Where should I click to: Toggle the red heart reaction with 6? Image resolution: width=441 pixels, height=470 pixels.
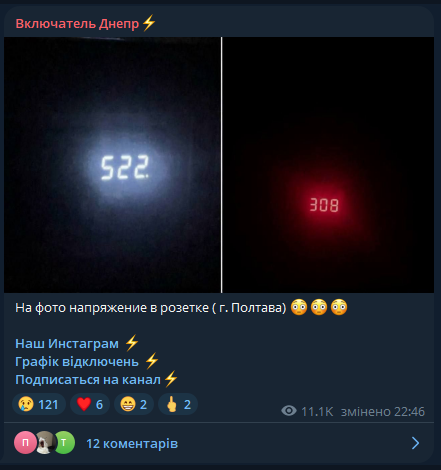click(90, 404)
